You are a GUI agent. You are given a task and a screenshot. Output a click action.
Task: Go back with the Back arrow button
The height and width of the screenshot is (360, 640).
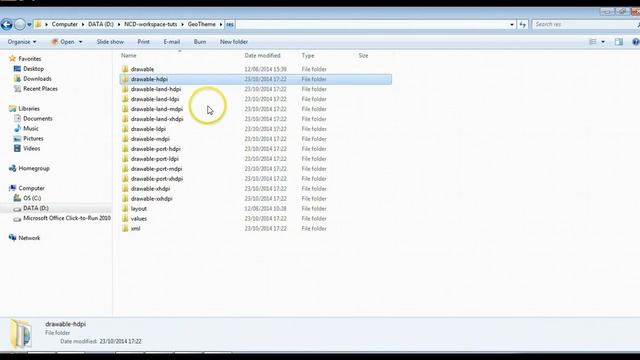pyautogui.click(x=7, y=24)
